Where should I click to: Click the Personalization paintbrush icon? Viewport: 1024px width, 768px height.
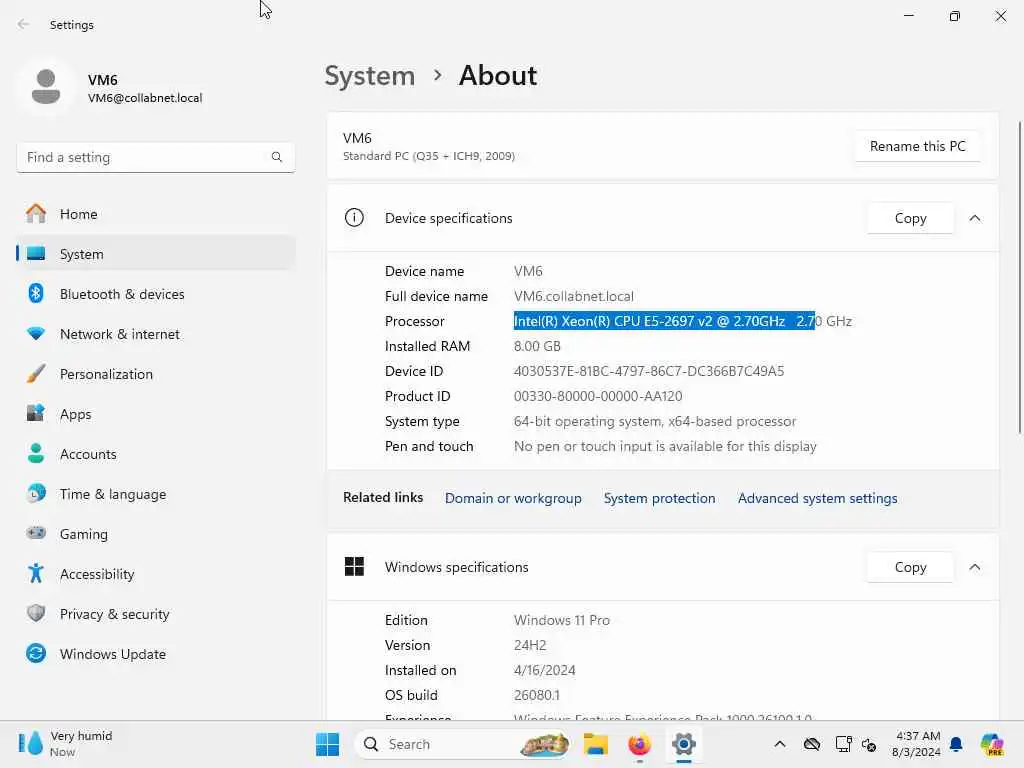[x=36, y=374]
